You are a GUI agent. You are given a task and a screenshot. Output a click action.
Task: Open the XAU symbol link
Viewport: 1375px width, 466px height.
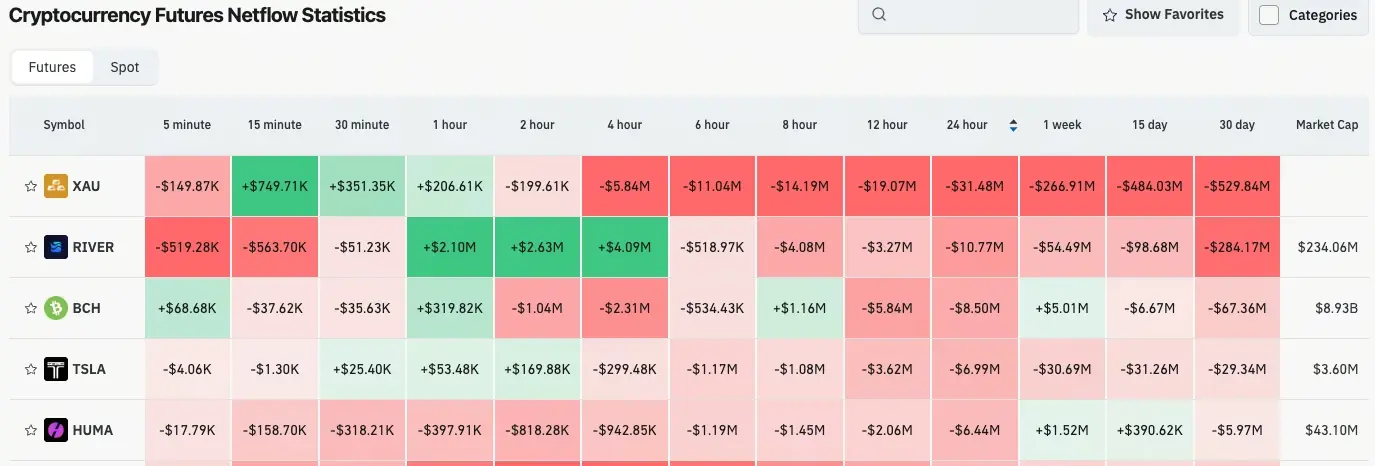86,186
